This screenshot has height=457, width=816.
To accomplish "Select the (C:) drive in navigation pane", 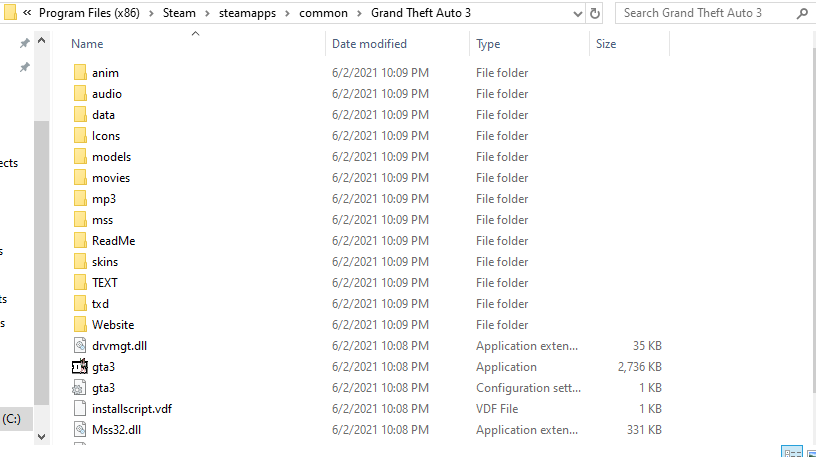I will pyautogui.click(x=14, y=418).
